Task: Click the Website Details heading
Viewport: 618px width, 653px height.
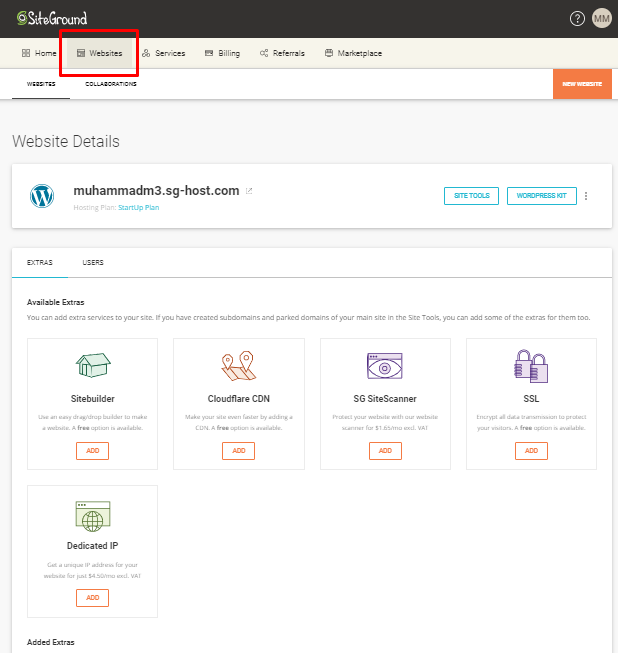Action: 66,142
